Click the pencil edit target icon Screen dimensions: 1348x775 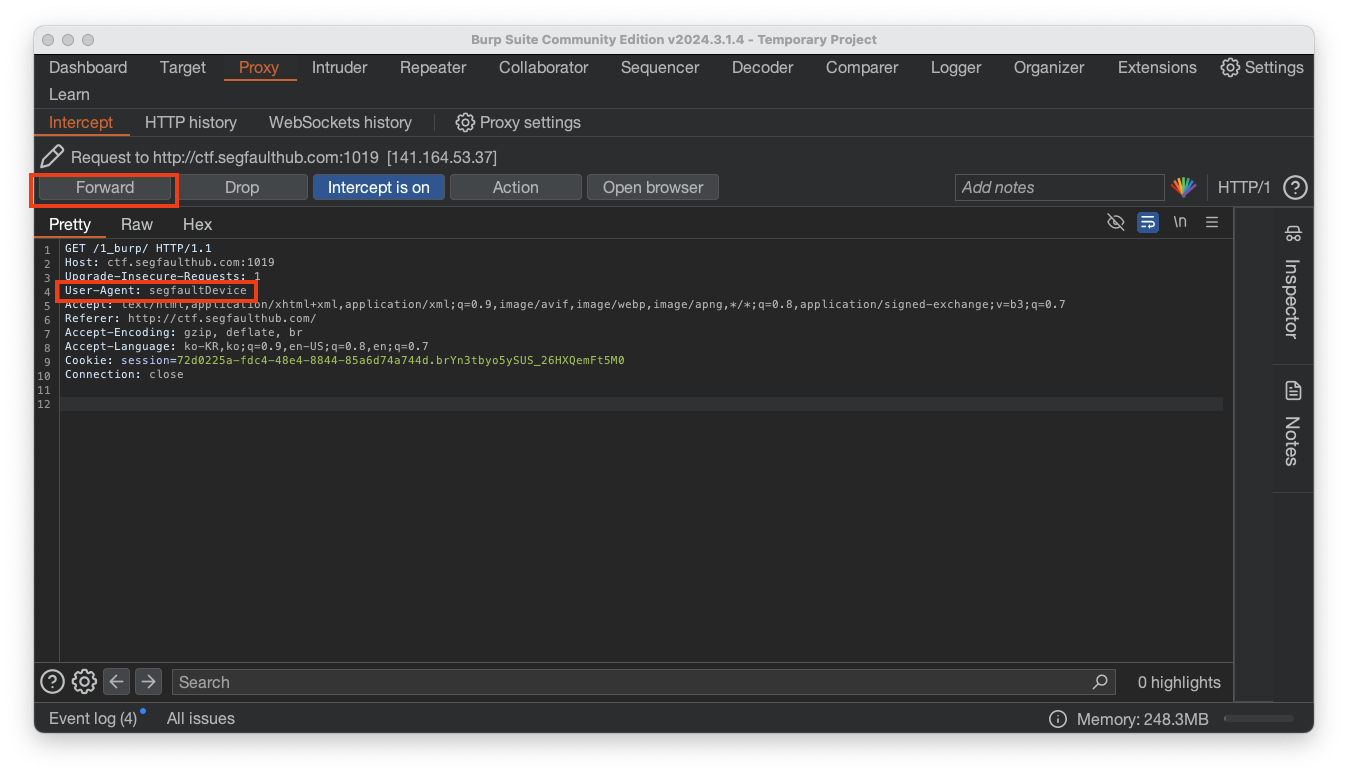coord(52,157)
